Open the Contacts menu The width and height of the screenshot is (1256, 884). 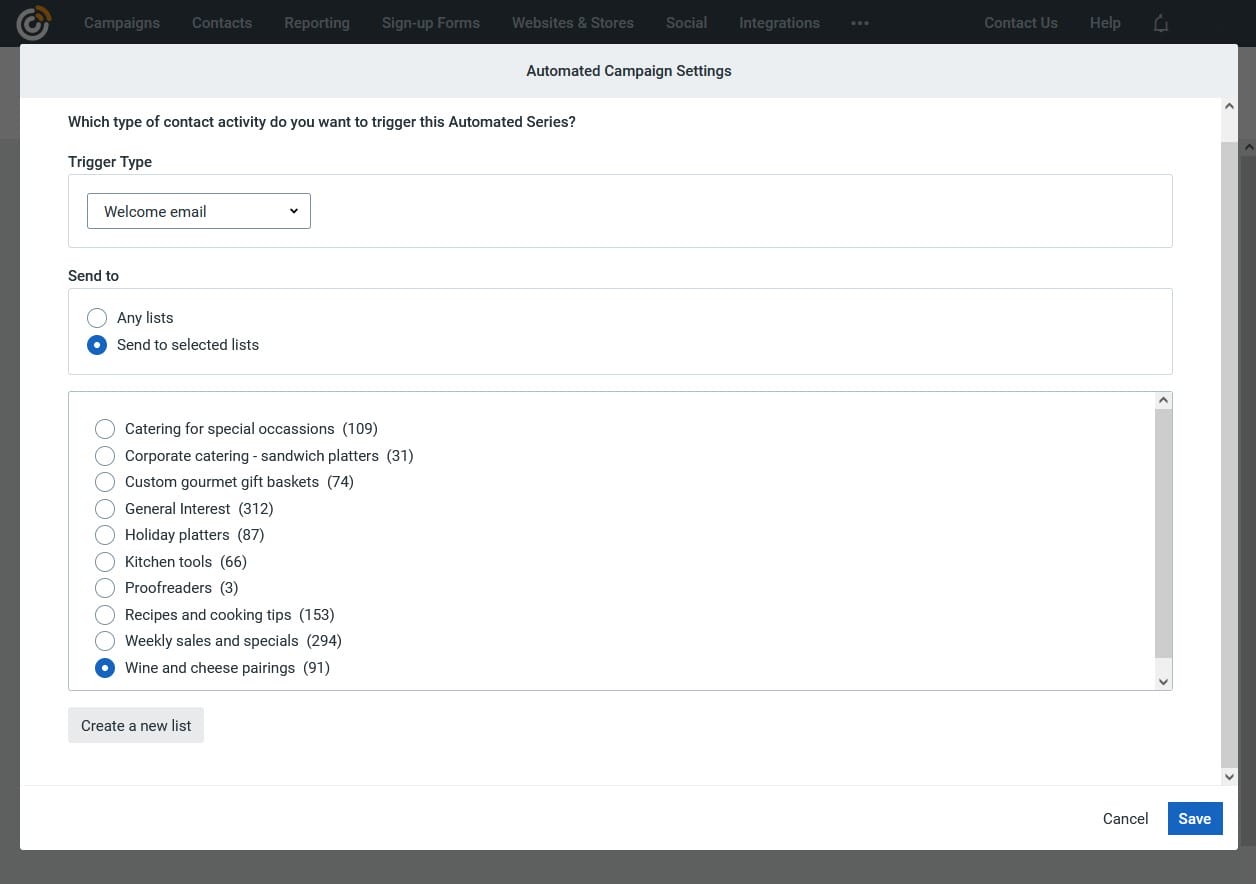221,22
